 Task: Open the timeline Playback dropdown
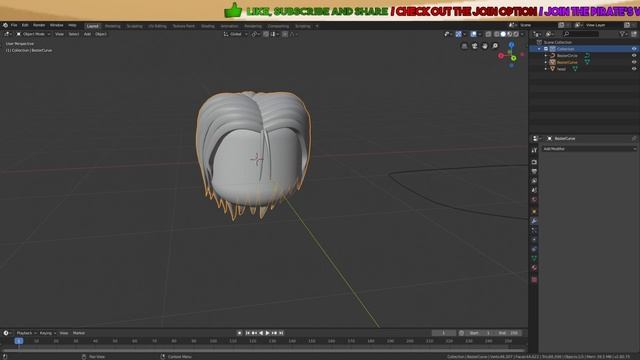click(x=27, y=333)
